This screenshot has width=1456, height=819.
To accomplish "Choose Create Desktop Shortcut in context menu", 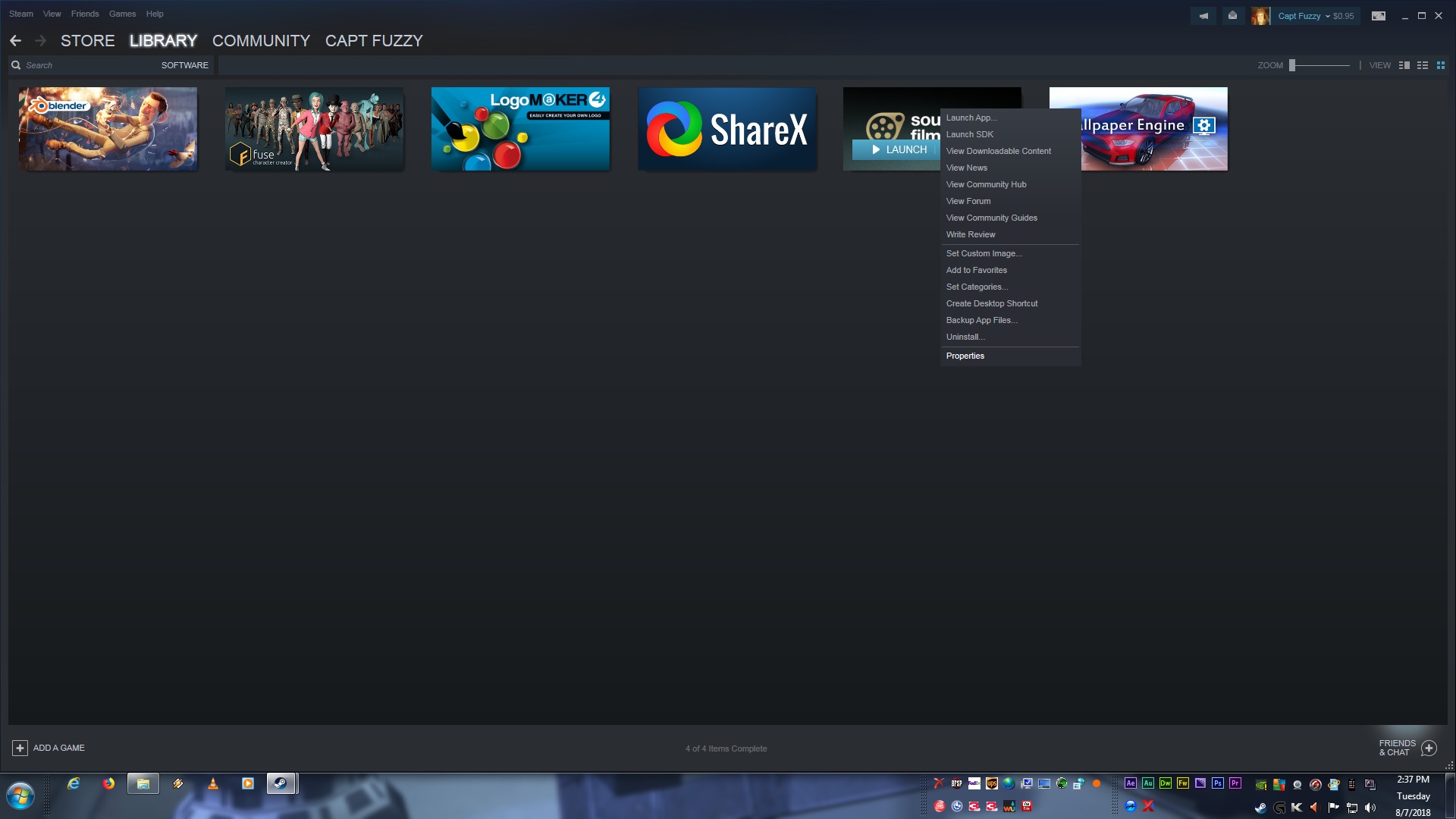I will tap(992, 303).
